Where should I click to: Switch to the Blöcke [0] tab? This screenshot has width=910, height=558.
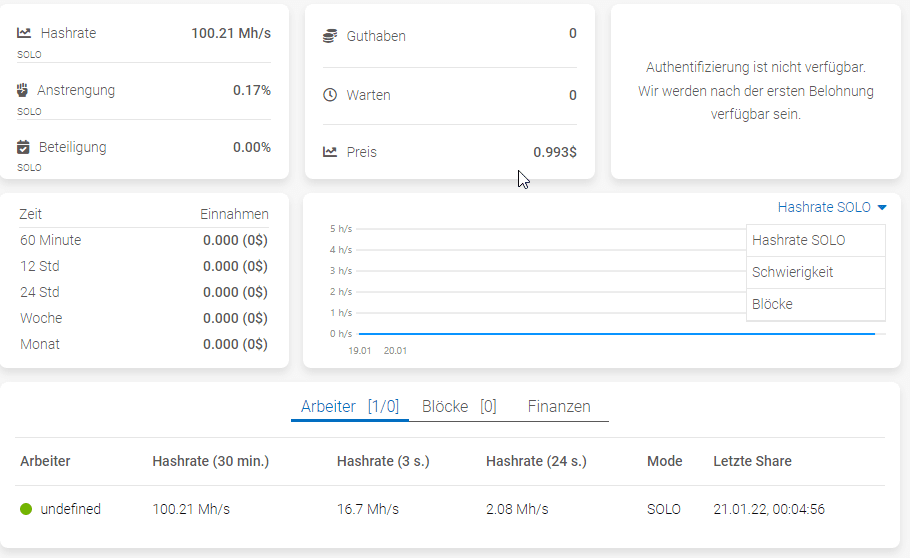coord(459,406)
